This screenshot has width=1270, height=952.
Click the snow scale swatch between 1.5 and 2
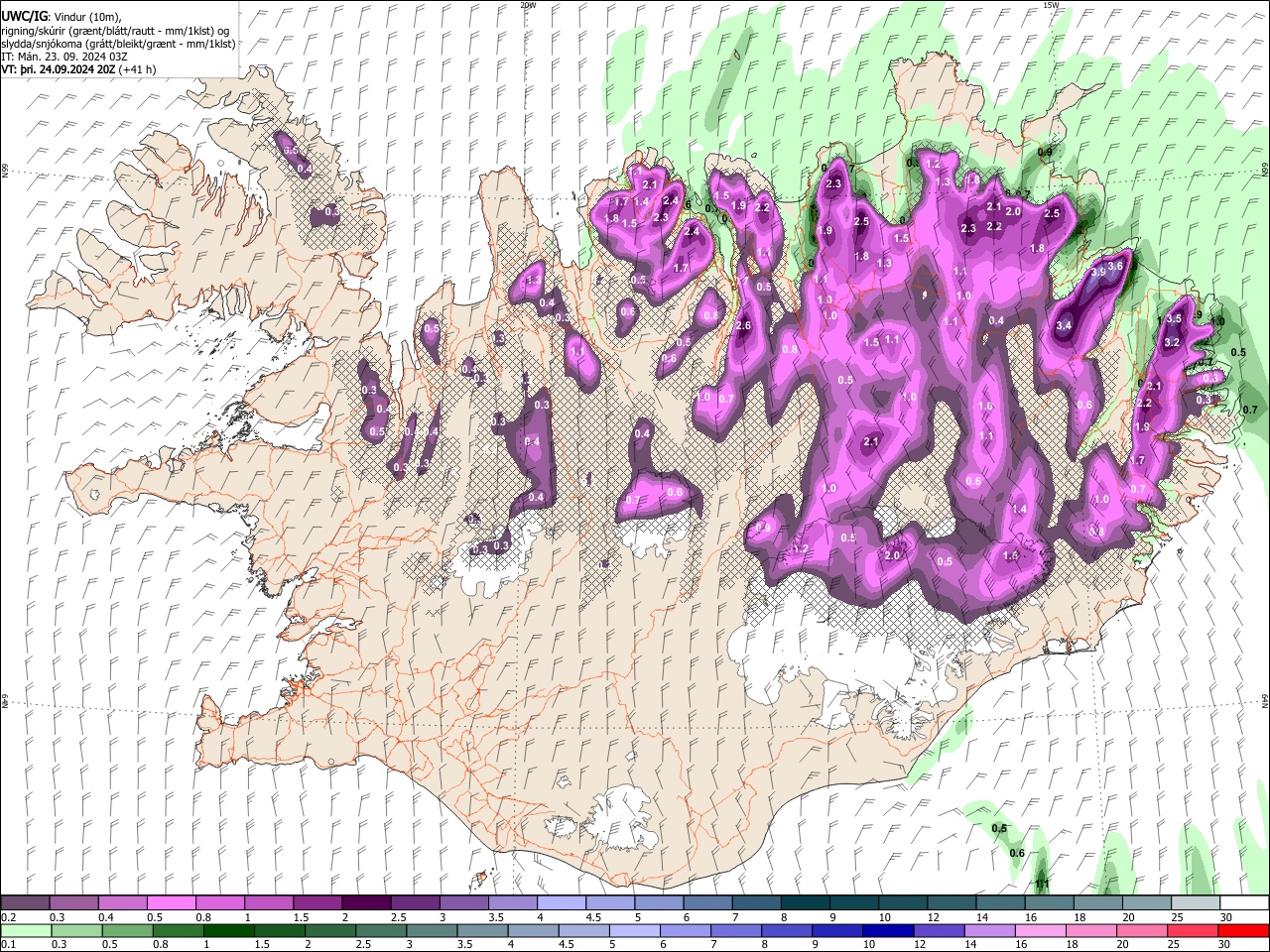click(x=317, y=902)
